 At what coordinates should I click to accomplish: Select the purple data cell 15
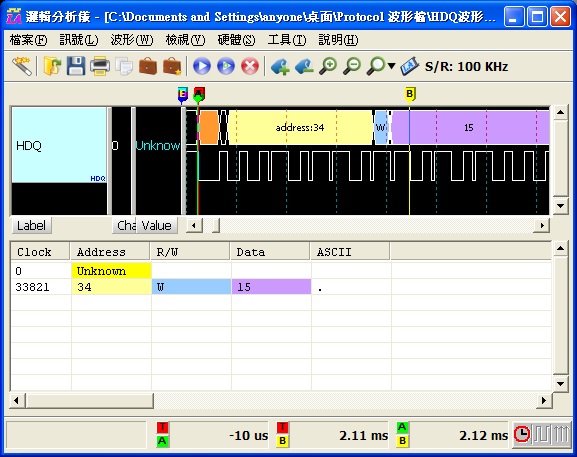271,287
